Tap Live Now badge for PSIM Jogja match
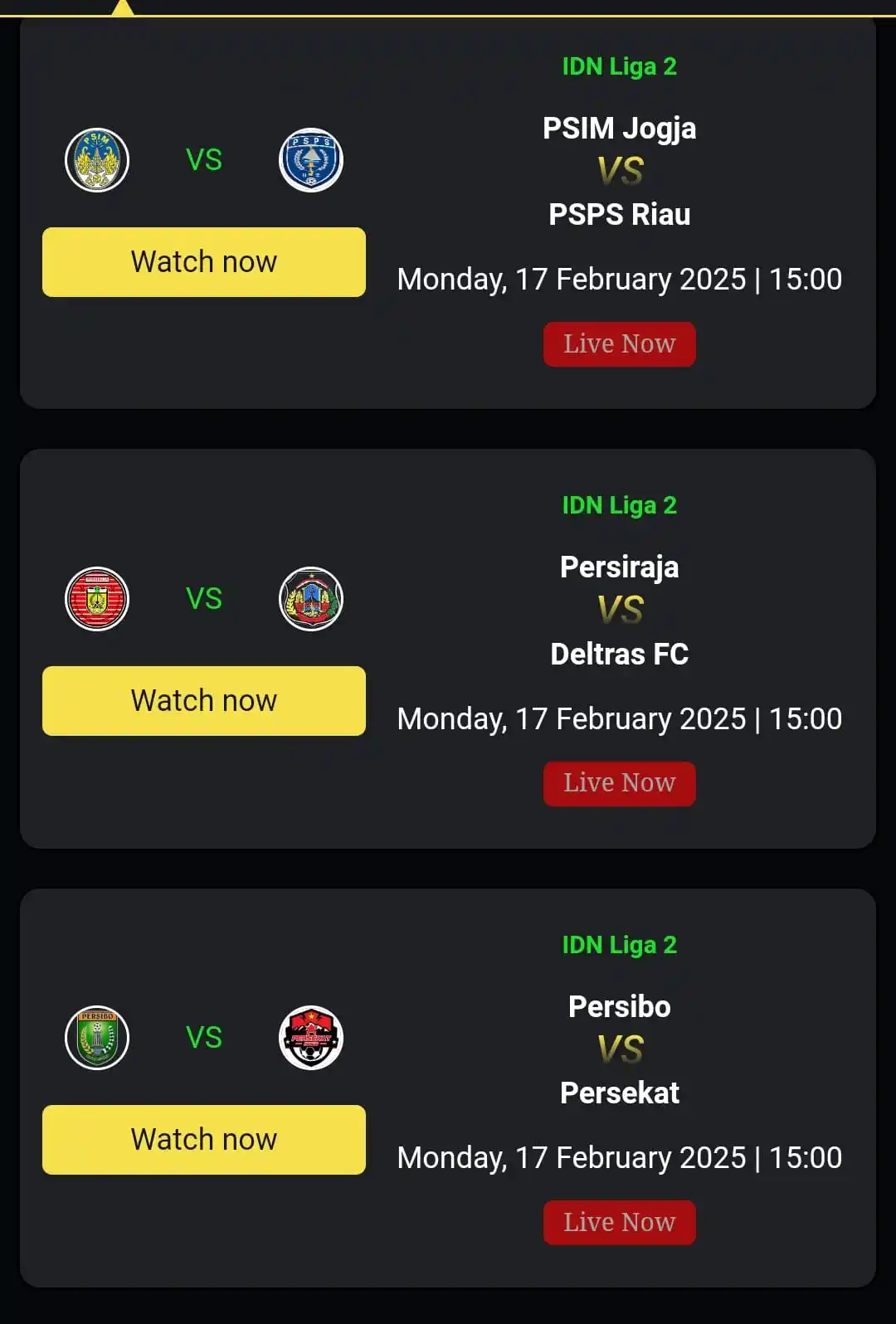Viewport: 896px width, 1324px height. pos(620,344)
